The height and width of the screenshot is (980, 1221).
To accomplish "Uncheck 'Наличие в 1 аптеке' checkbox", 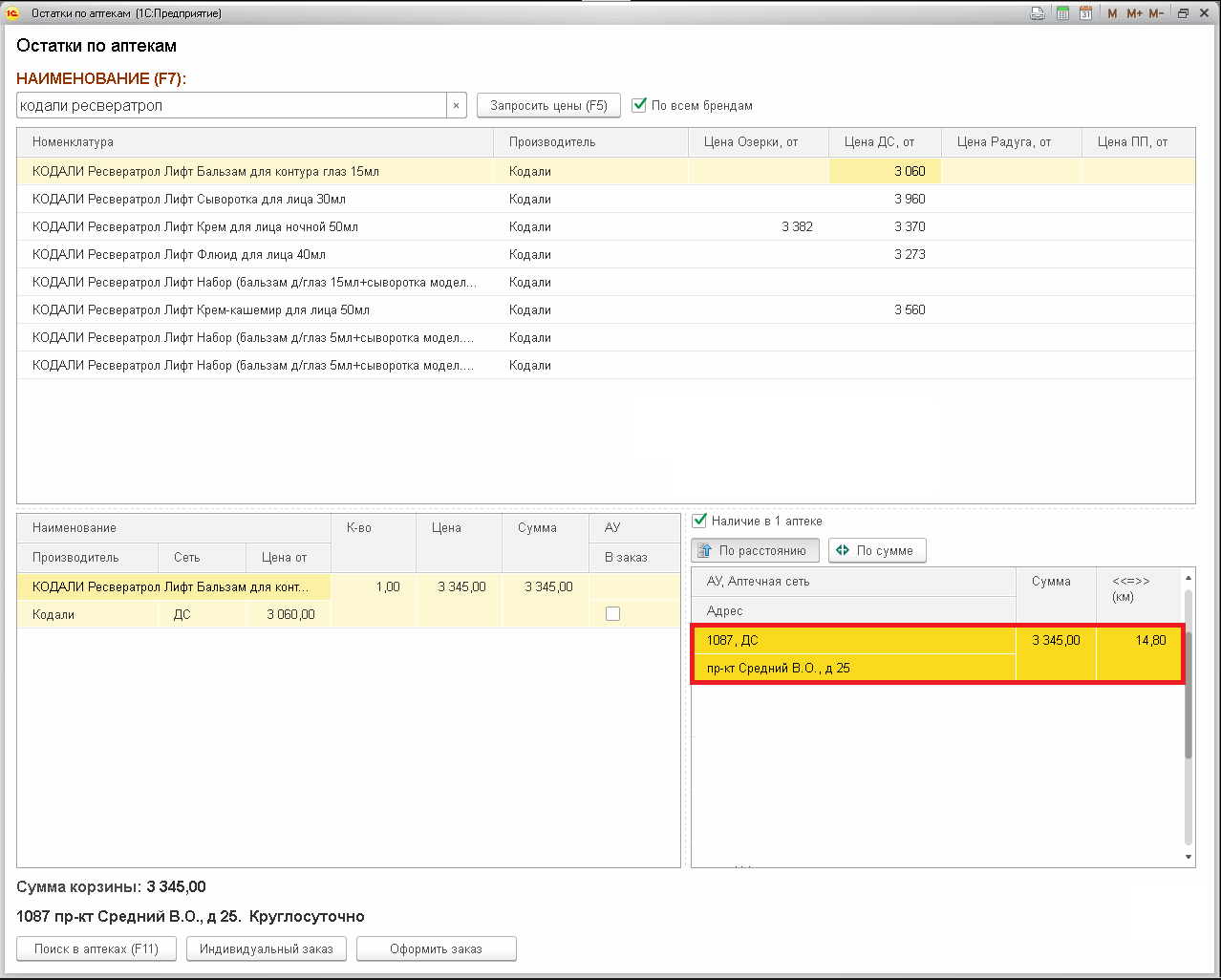I will coord(699,521).
